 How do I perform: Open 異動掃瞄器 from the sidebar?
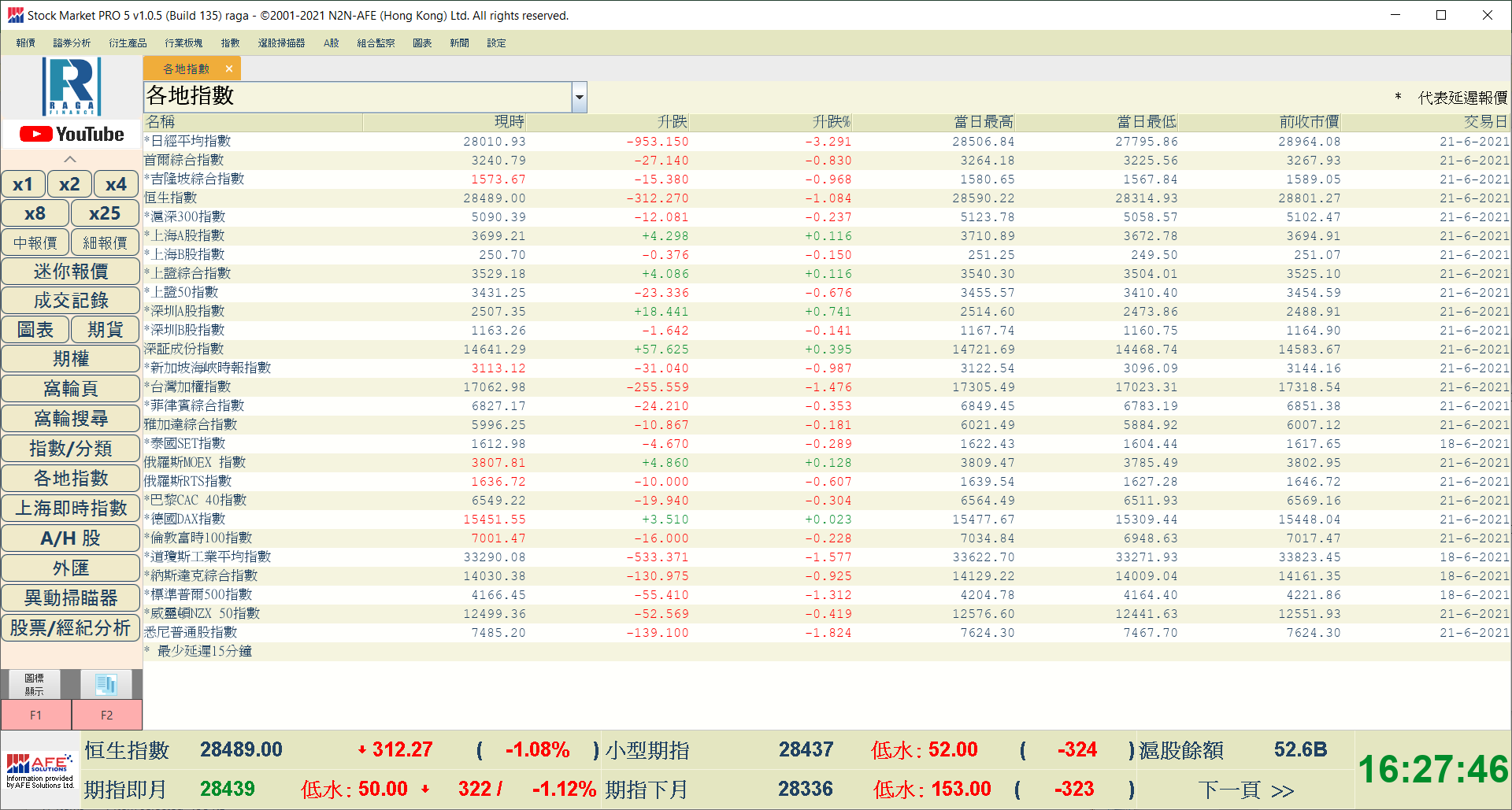[71, 598]
